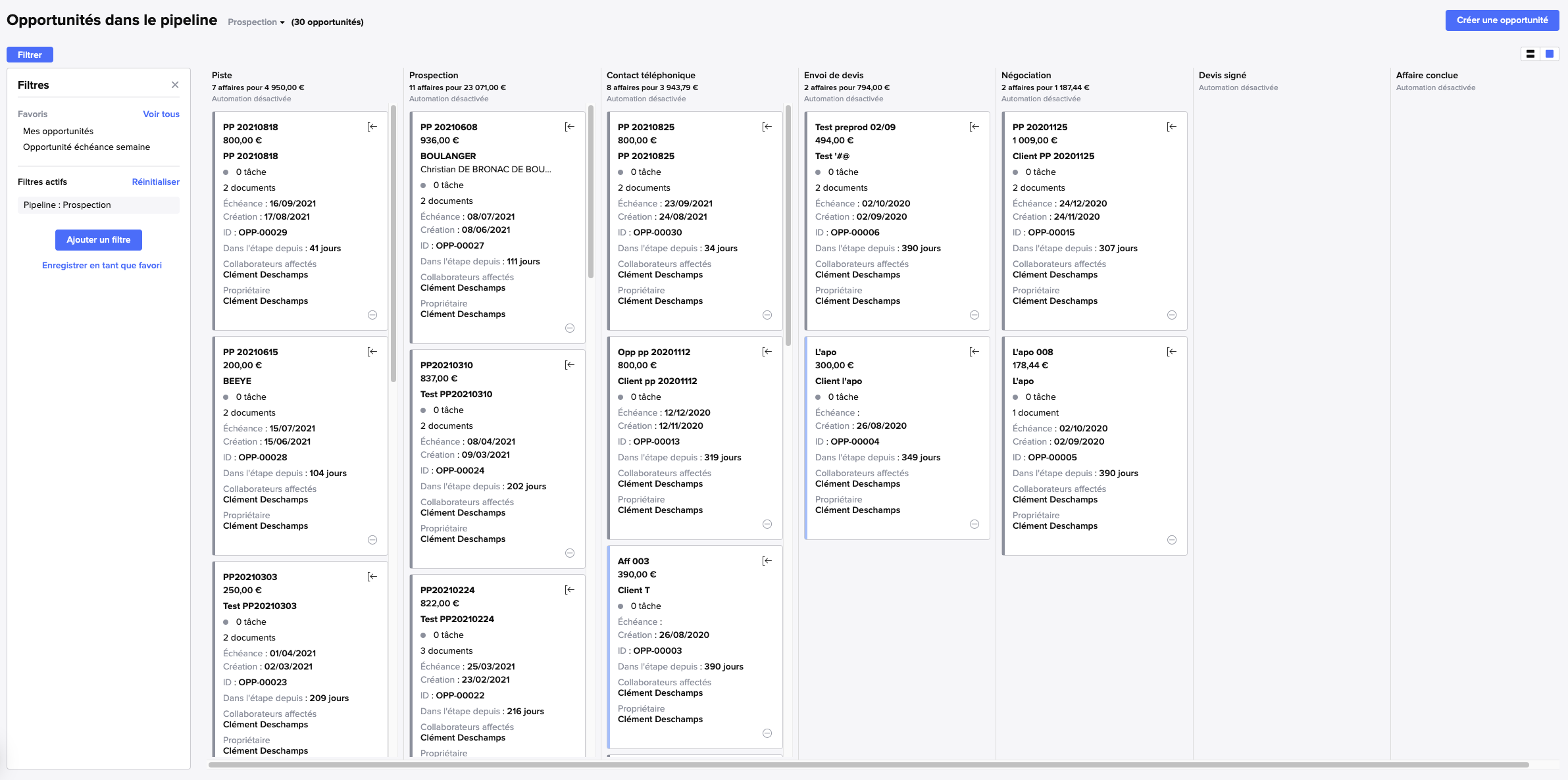The height and width of the screenshot is (780, 1568).
Task: Click Voir tous favorites link
Action: click(x=161, y=114)
